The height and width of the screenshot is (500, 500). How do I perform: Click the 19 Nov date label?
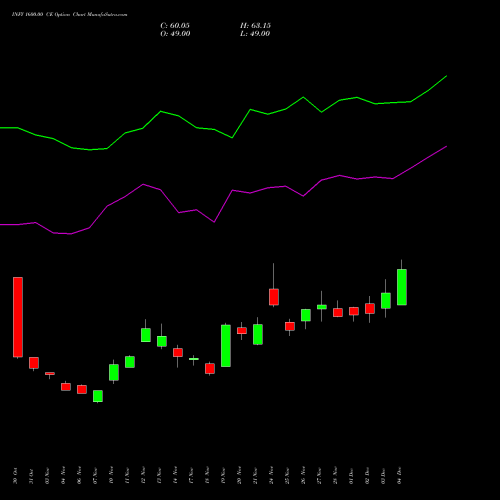pos(223,476)
